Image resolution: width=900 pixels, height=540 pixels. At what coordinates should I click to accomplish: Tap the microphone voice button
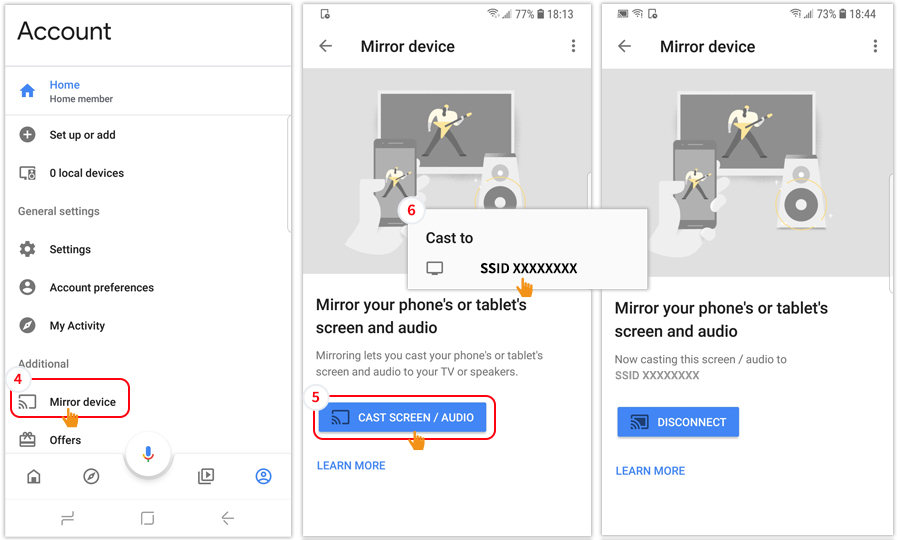click(x=148, y=454)
